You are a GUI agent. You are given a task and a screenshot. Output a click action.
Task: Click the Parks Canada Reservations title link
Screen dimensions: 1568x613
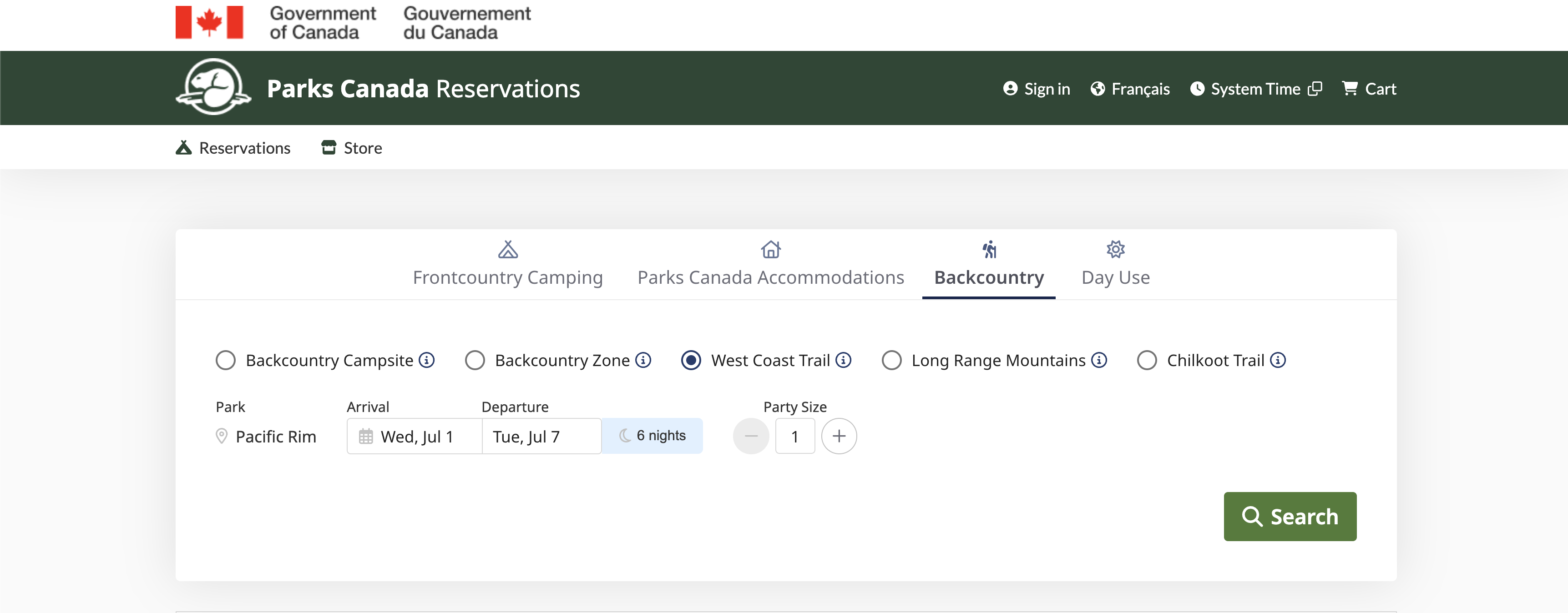click(x=424, y=89)
